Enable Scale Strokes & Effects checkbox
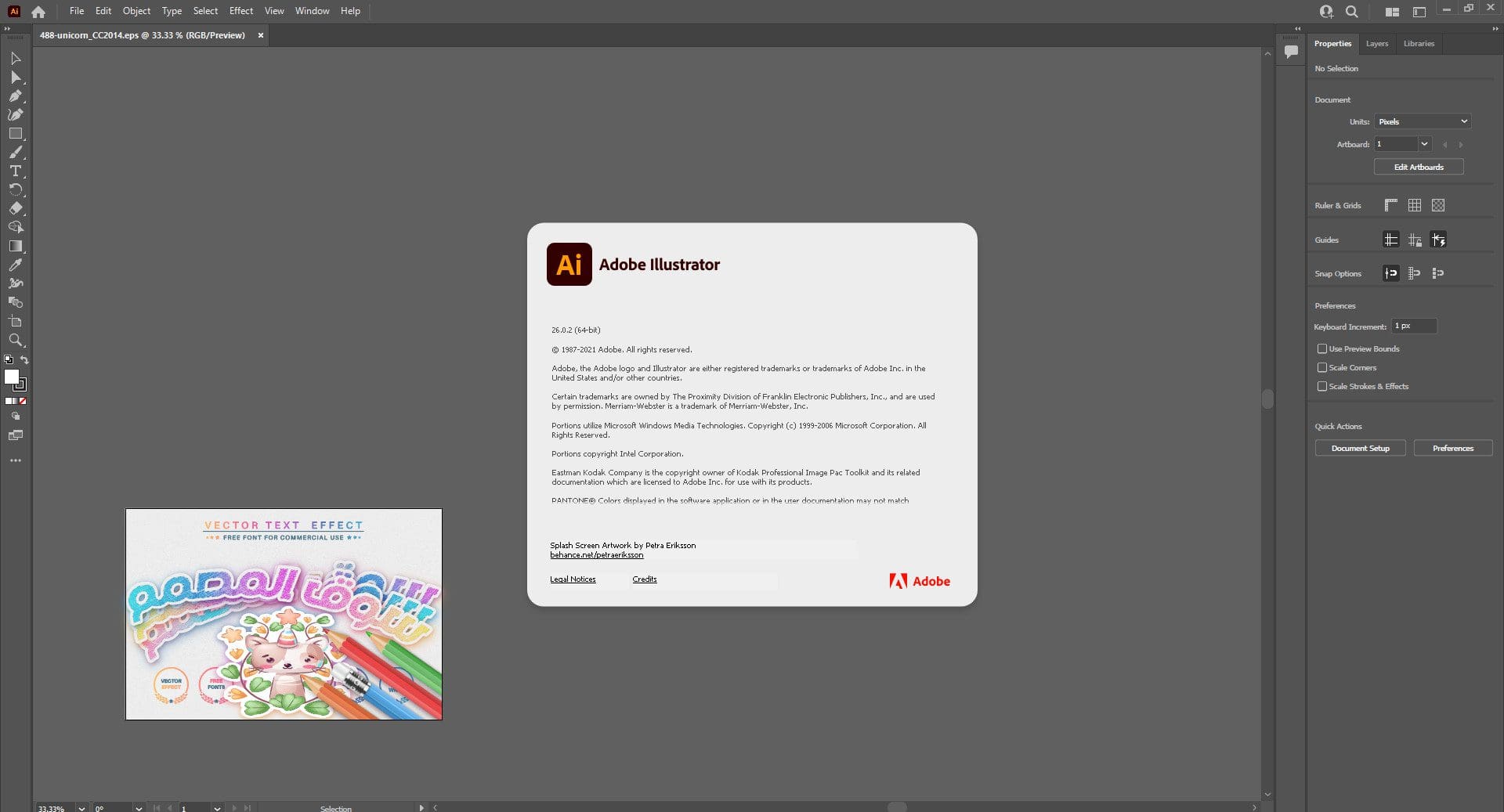This screenshot has height=812, width=1504. click(x=1322, y=386)
